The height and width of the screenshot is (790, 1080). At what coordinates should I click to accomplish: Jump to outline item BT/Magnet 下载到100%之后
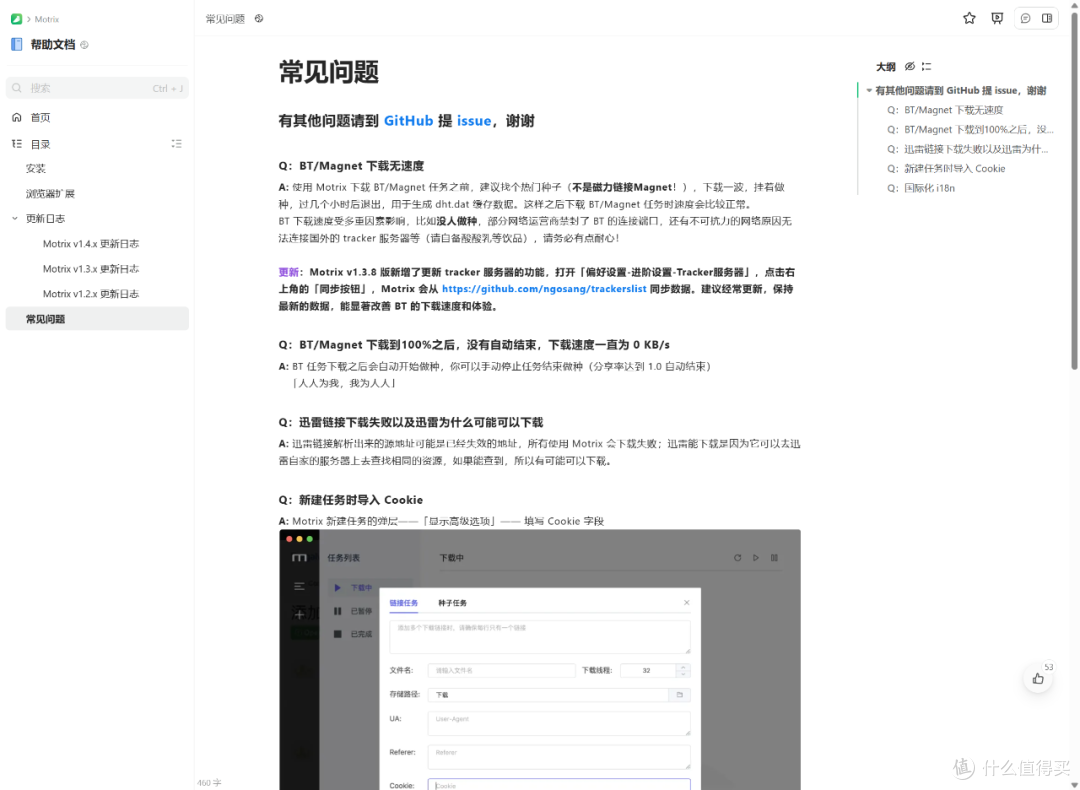point(970,129)
